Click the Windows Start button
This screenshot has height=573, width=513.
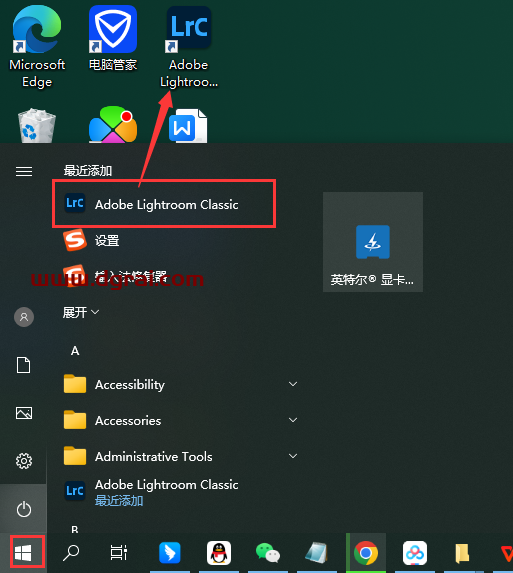[x=23, y=553]
